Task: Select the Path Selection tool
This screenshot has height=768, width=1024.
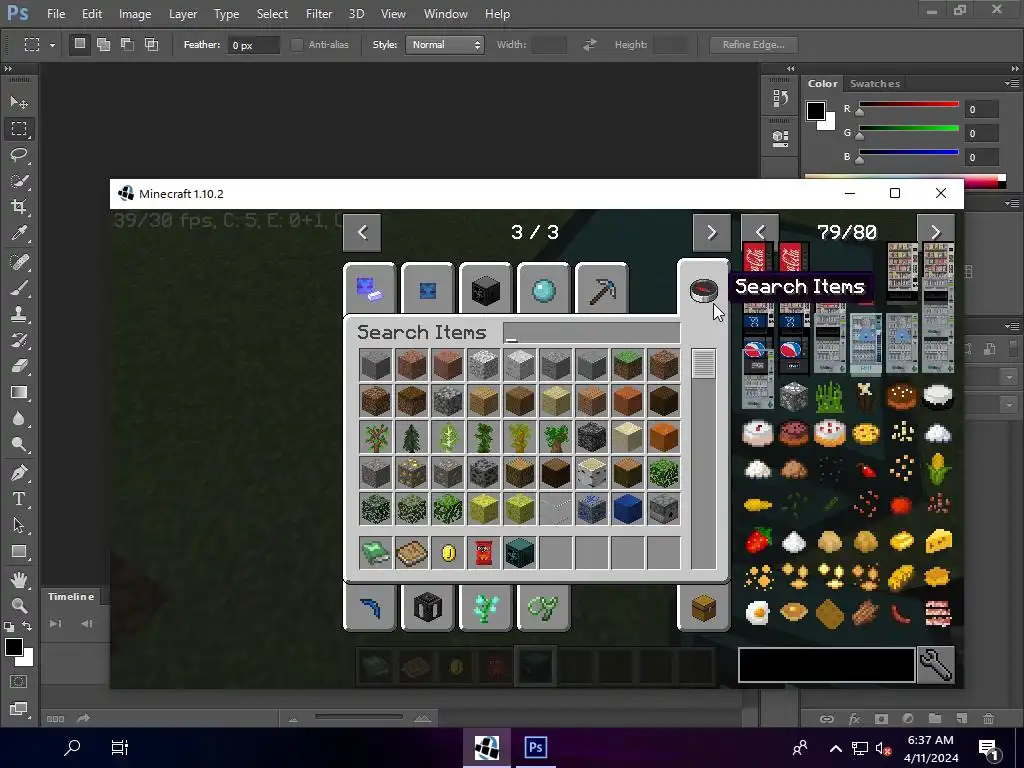Action: click(x=19, y=525)
